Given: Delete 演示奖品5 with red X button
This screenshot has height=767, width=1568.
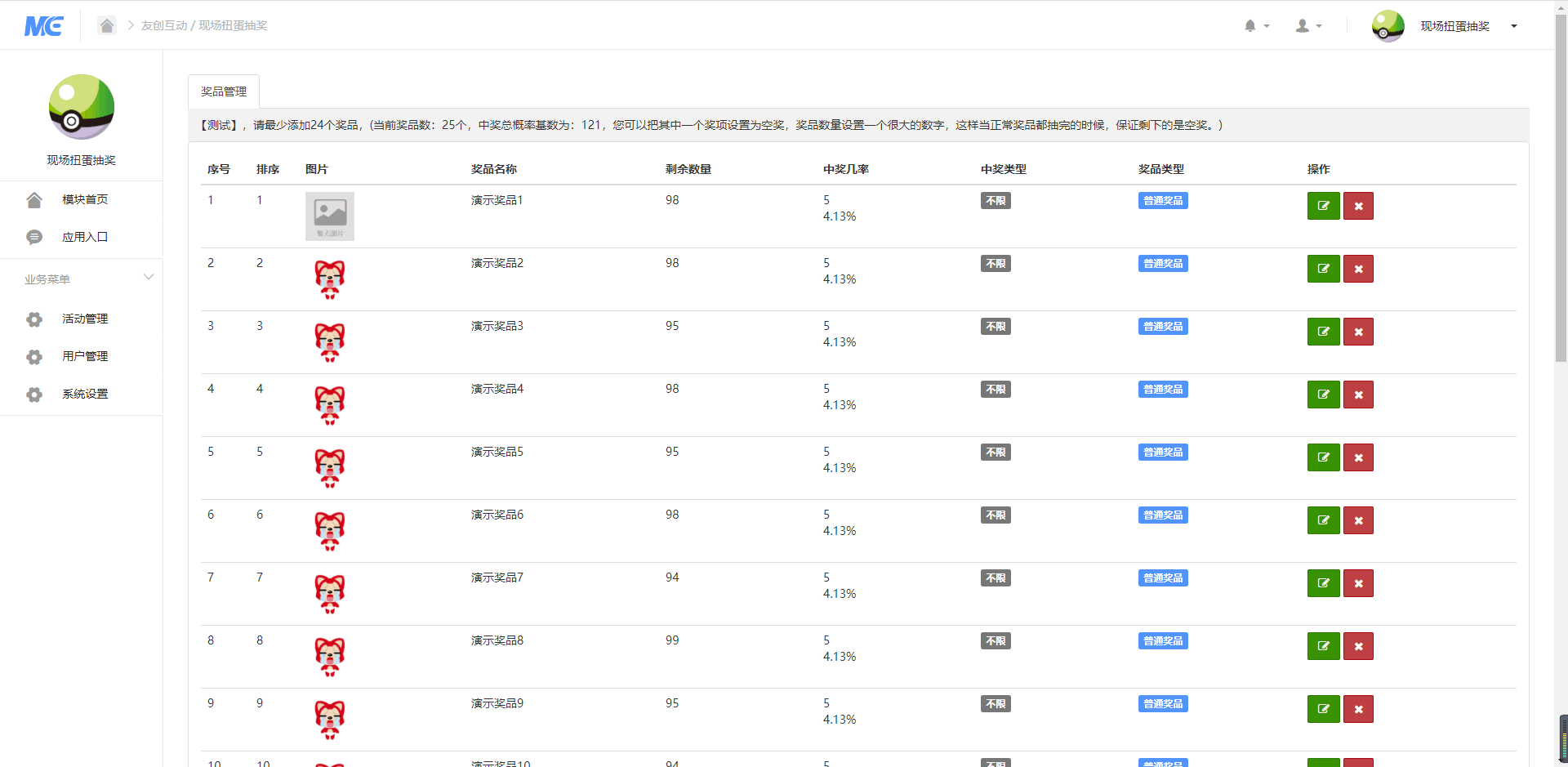Looking at the screenshot, I should click(x=1358, y=457).
